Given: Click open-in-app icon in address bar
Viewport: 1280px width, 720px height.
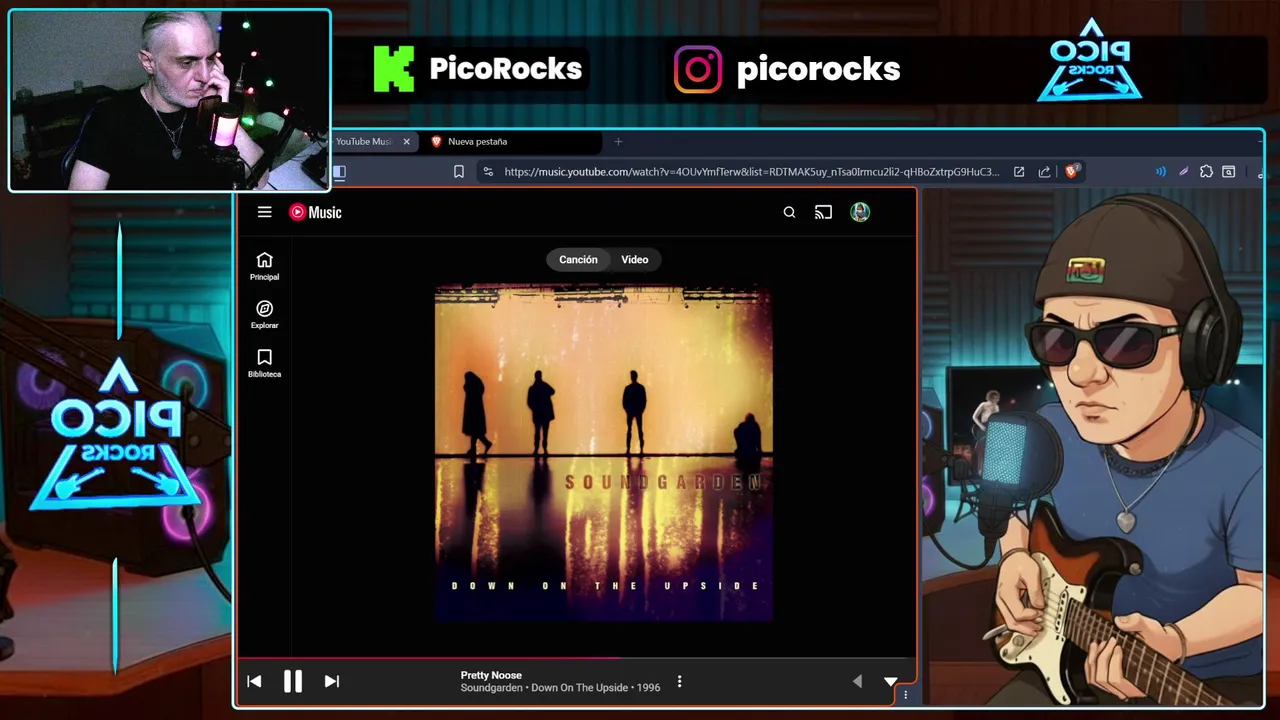Looking at the screenshot, I should click(1019, 172).
